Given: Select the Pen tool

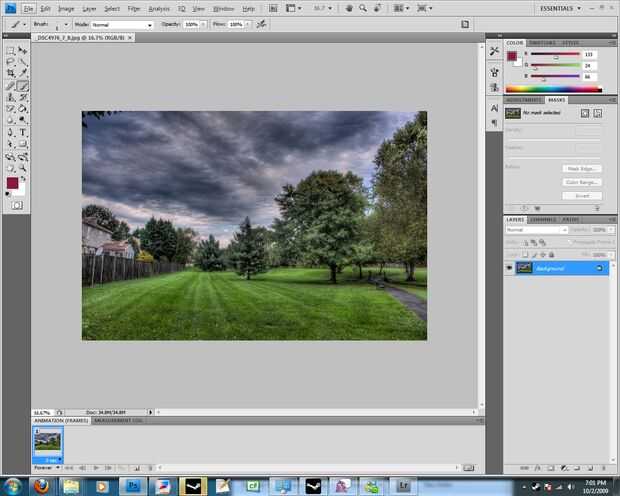Looking at the screenshot, I should (x=11, y=133).
